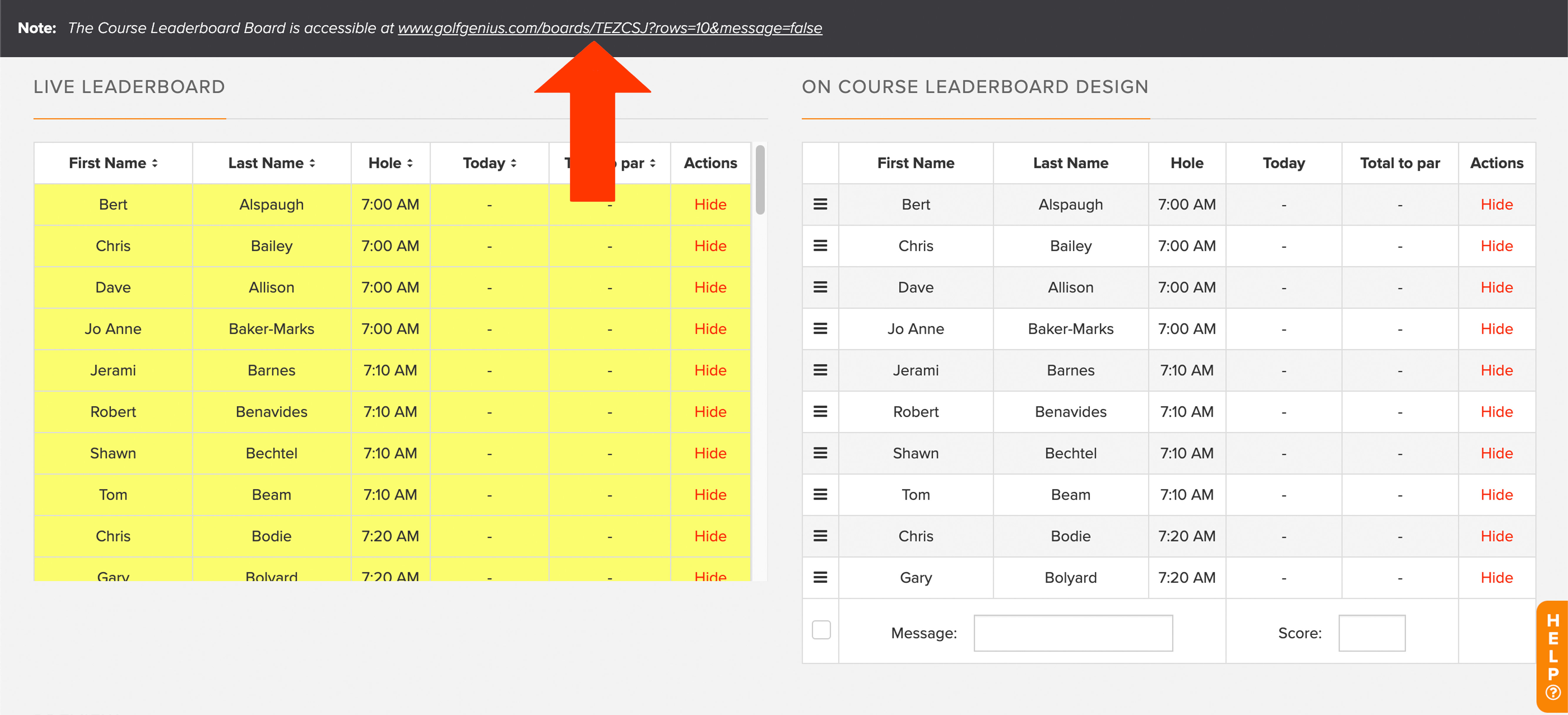Open the golfgenius.com course leaderboard board link
Viewport: 1568px width, 715px height.
click(610, 28)
